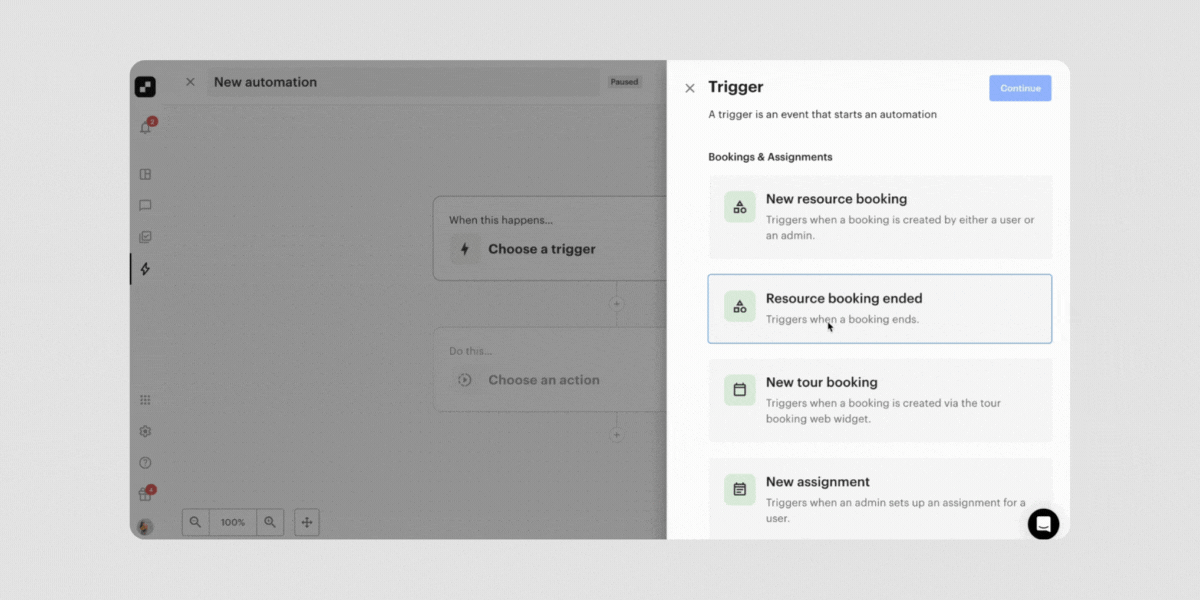
Task: Select the pan tool next to zoom controls
Action: [306, 522]
